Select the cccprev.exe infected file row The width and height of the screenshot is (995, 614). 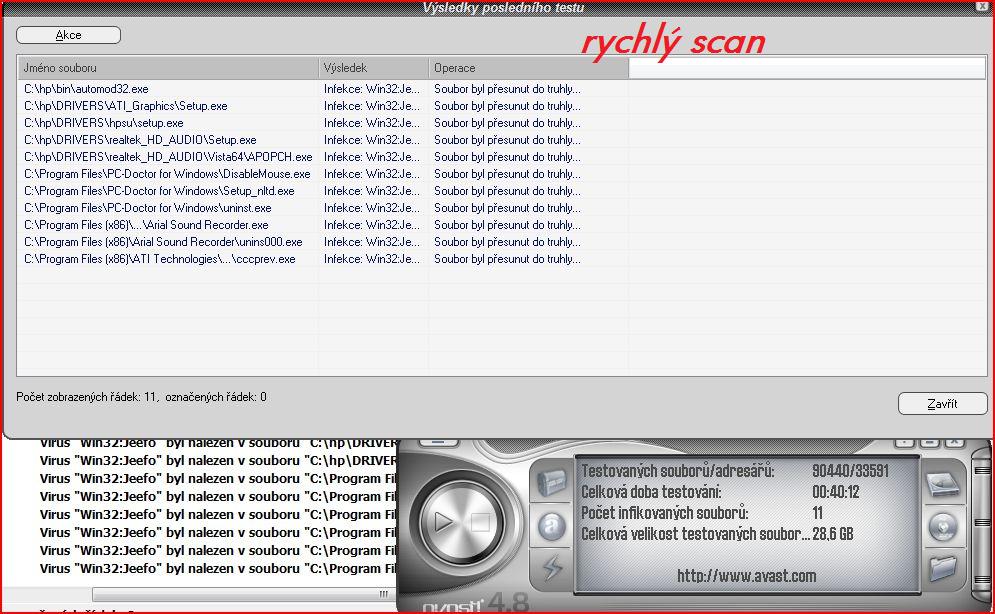point(160,259)
